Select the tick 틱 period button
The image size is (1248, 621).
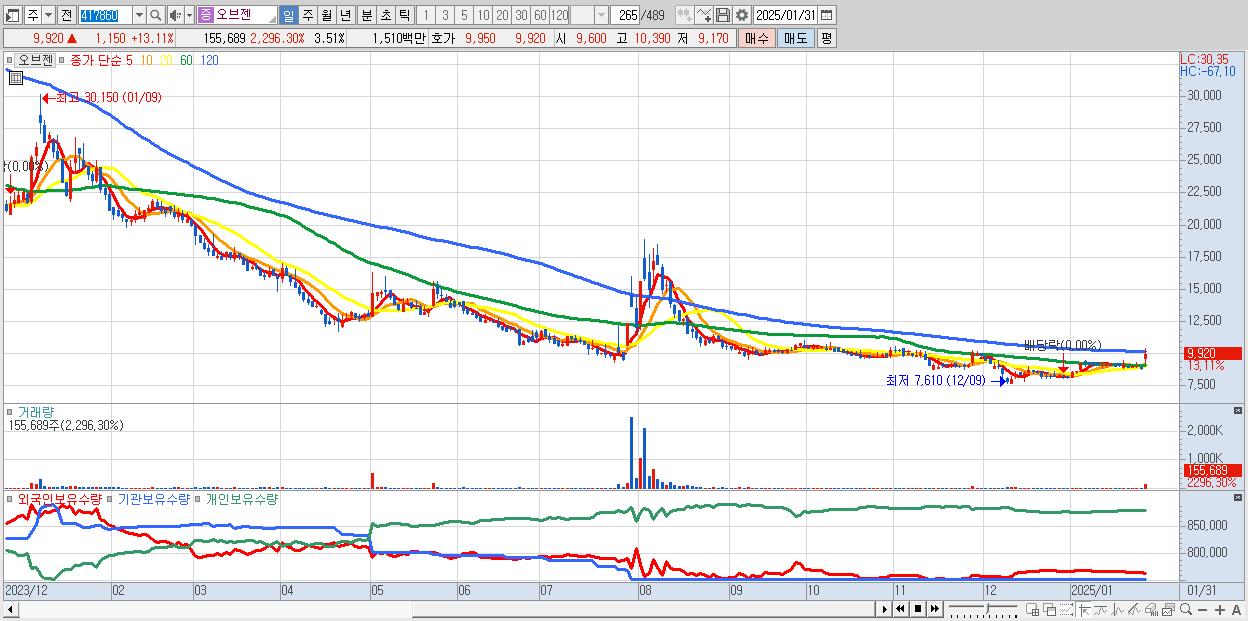404,16
